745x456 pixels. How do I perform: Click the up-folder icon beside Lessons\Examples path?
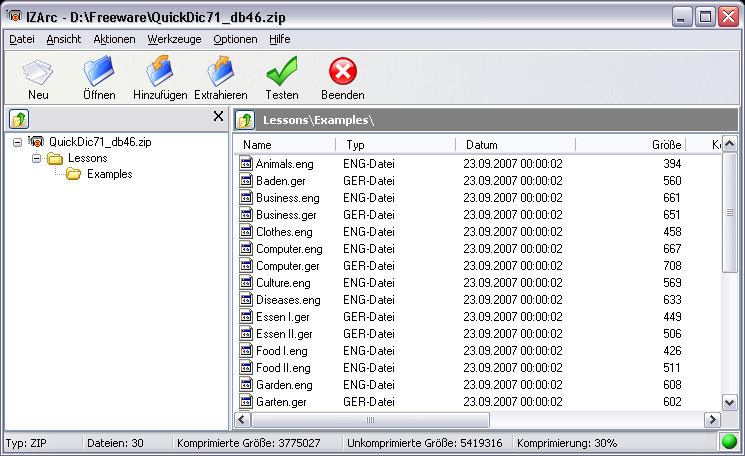245,120
